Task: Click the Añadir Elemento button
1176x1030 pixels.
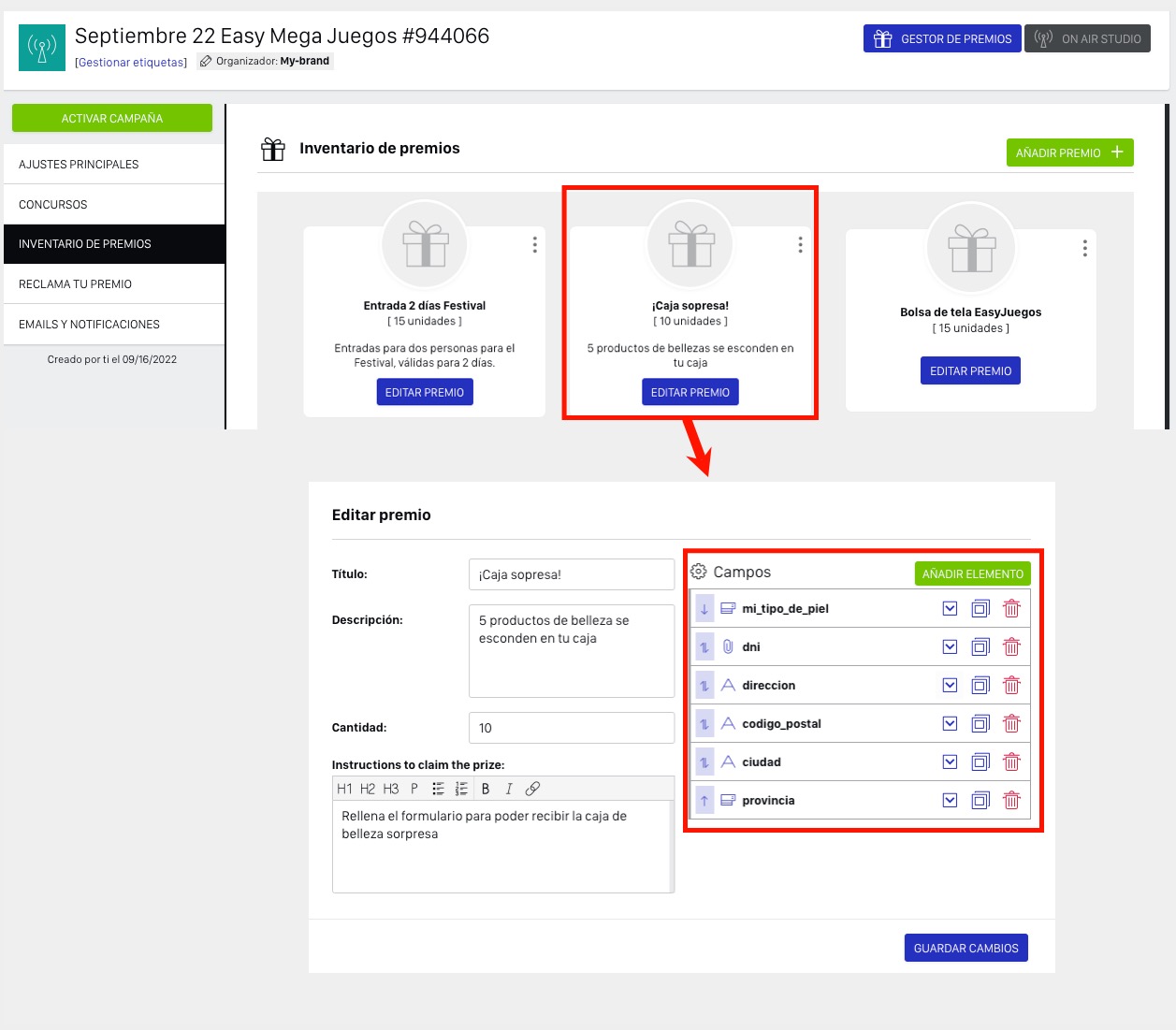Action: pos(972,574)
